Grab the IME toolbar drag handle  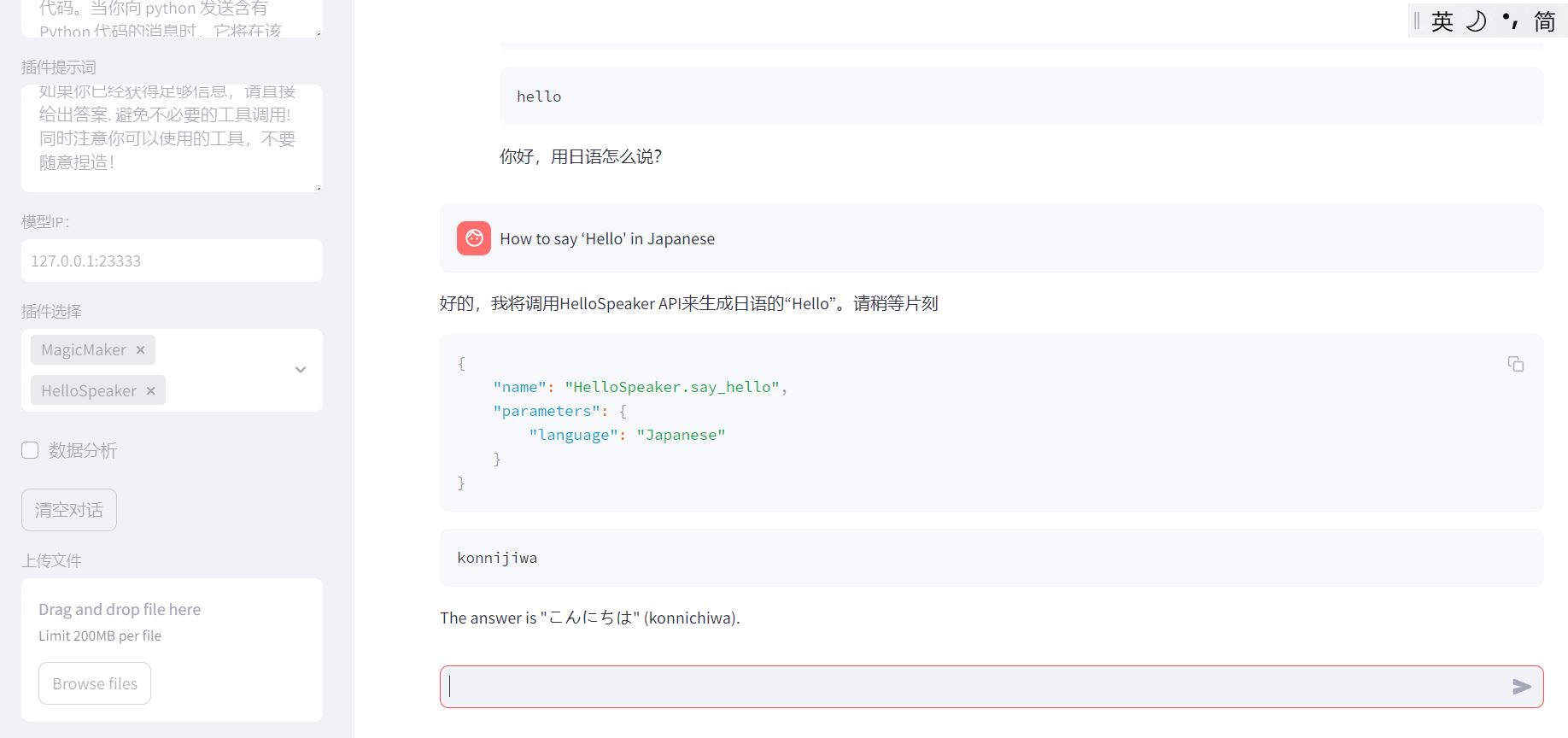1417,21
